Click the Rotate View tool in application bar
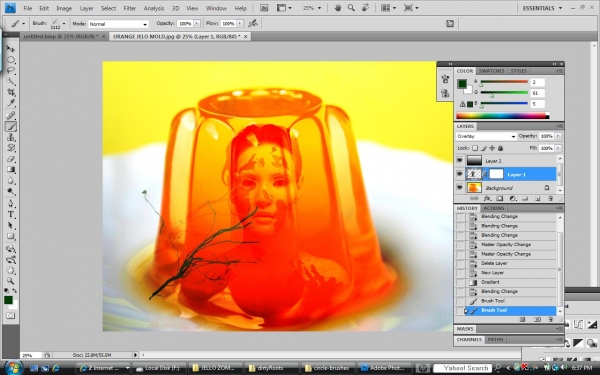Viewport: 600px width, 375px height. [365, 8]
